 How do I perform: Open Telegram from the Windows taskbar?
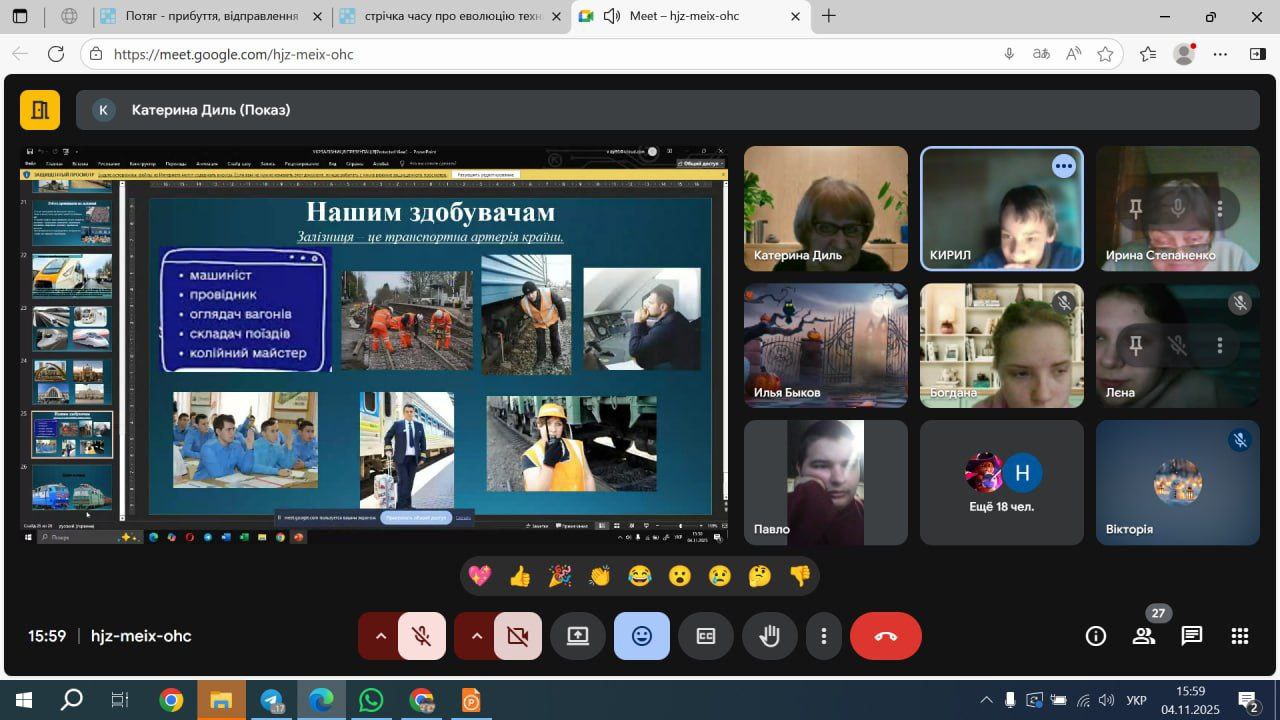271,700
